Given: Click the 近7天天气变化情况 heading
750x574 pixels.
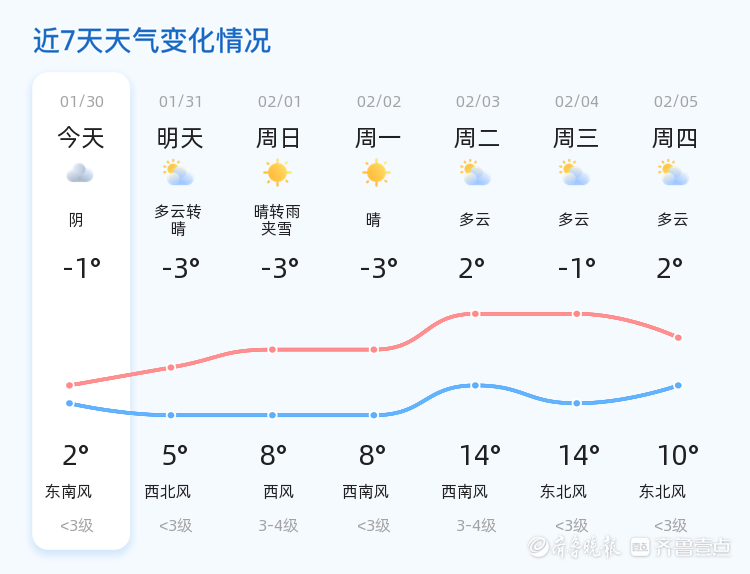Looking at the screenshot, I should coord(152,41).
